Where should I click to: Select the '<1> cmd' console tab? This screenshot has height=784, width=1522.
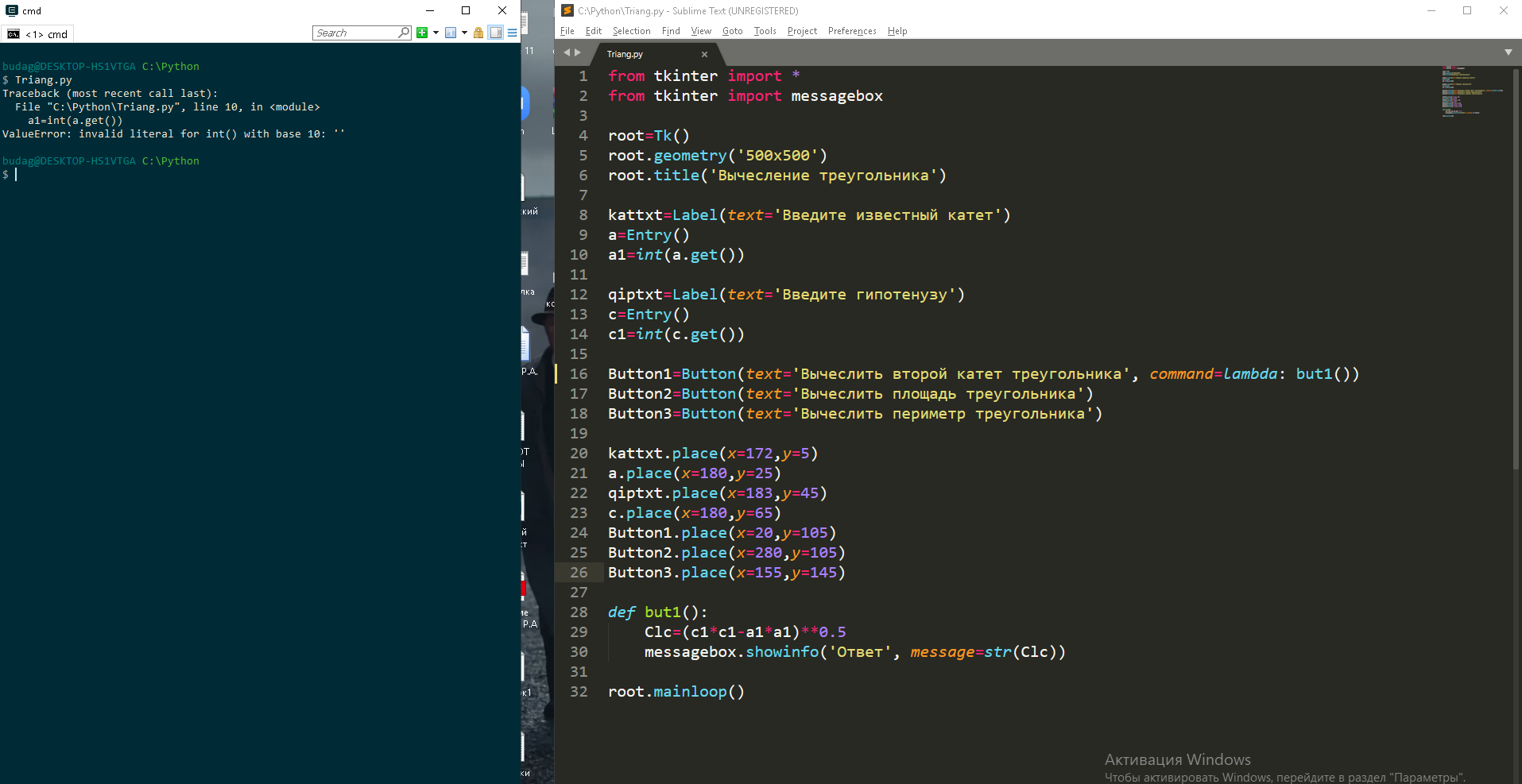click(37, 34)
